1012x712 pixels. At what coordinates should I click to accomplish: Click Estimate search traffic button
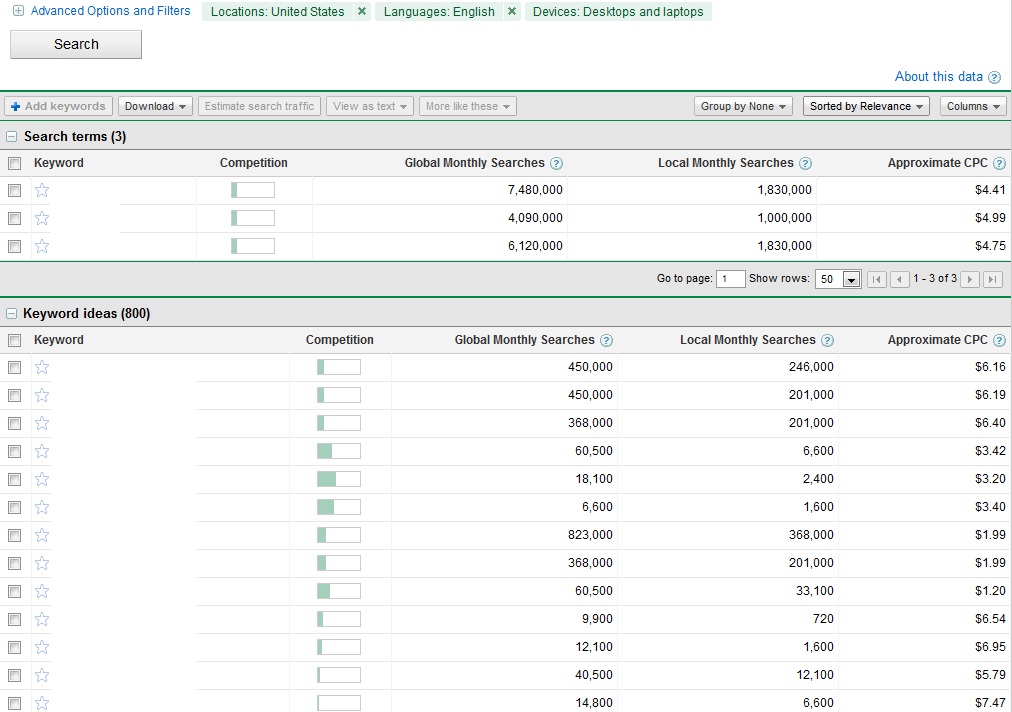(x=259, y=107)
